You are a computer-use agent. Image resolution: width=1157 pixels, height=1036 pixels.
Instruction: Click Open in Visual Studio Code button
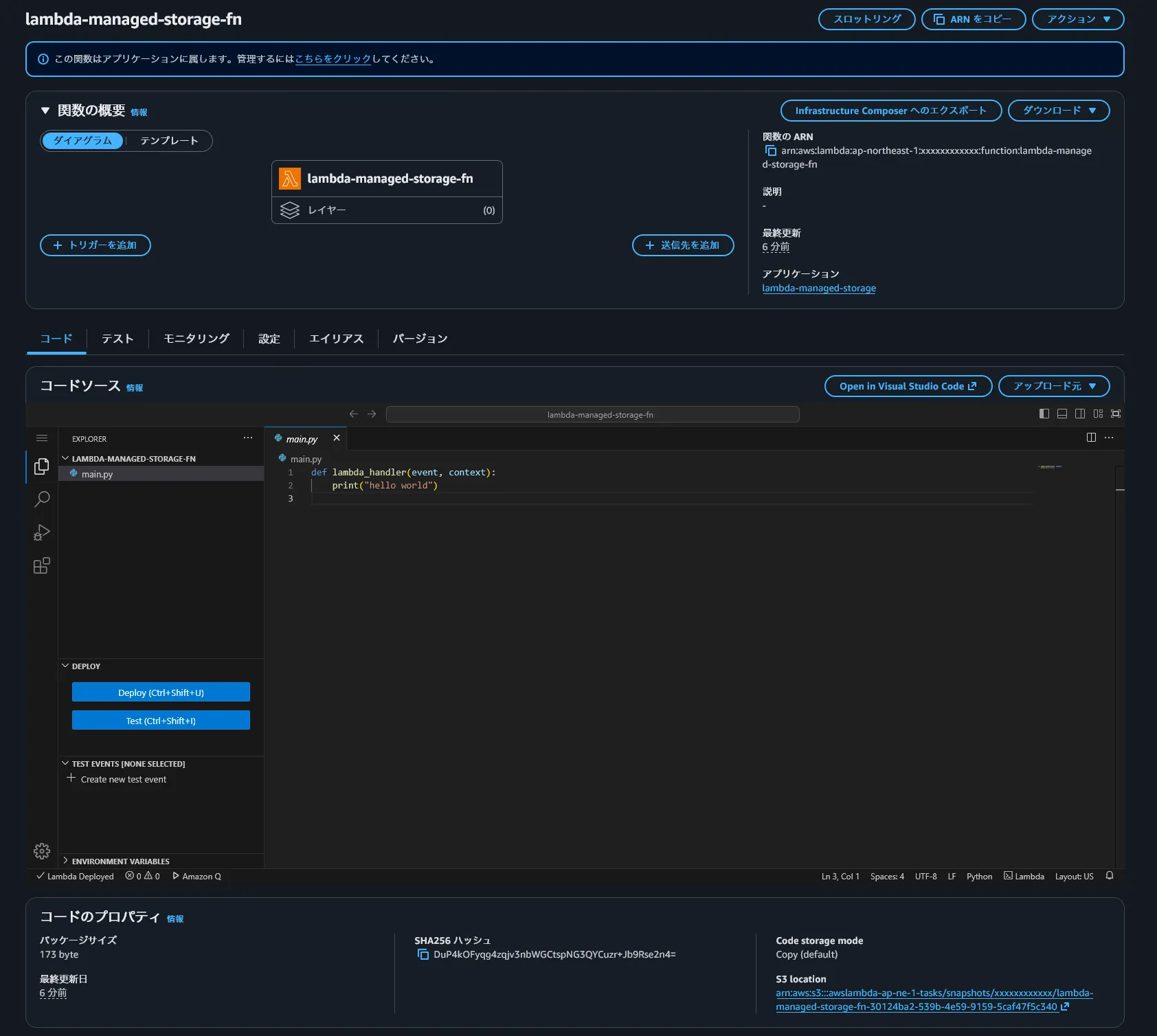908,386
